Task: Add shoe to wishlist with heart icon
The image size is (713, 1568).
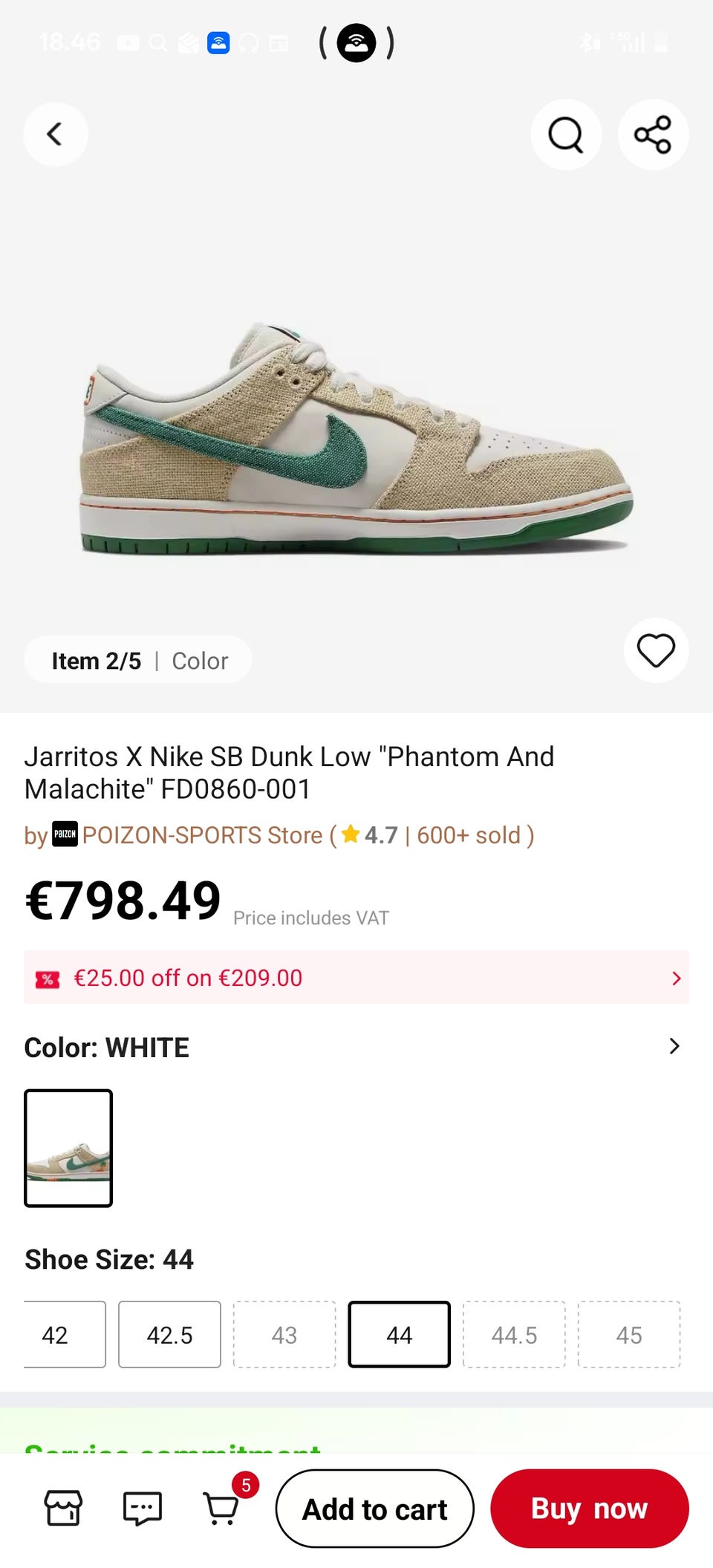Action: coord(656,650)
